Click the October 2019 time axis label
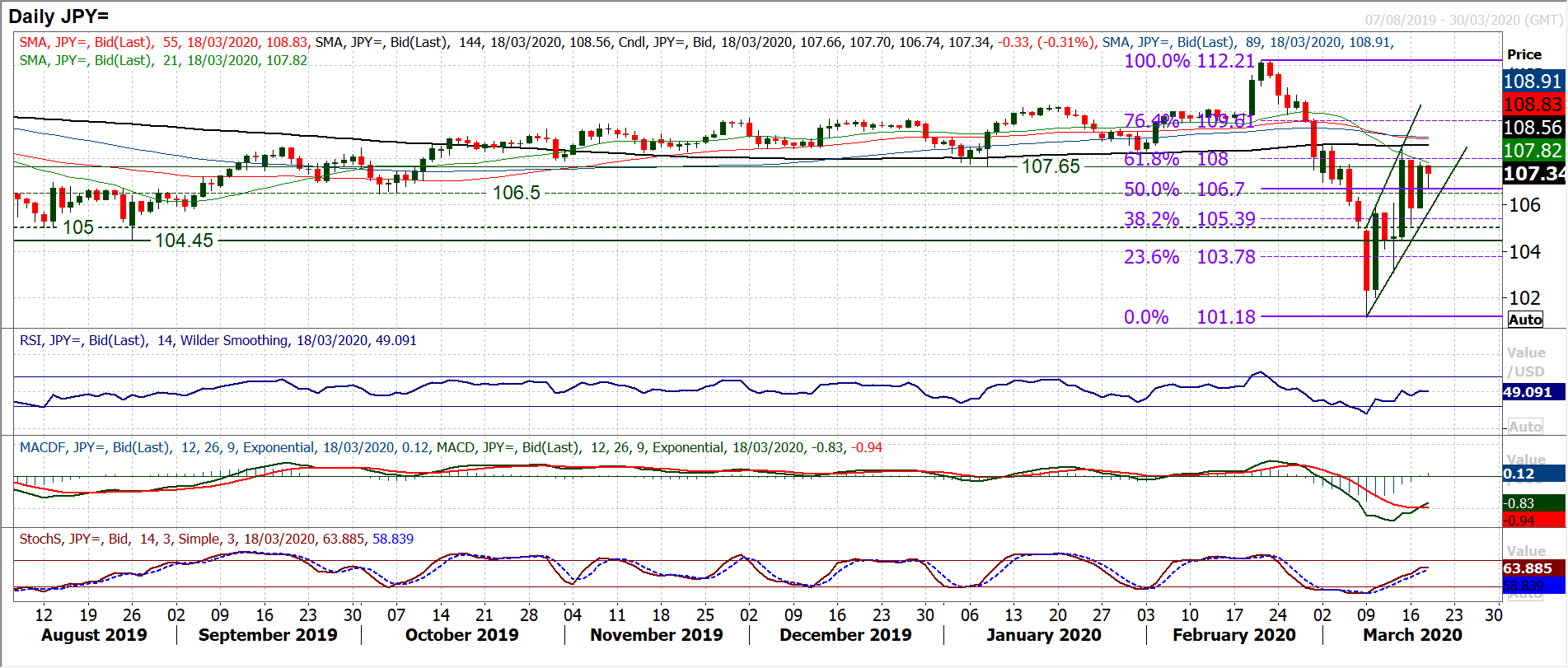Viewport: 1568px width, 668px height. click(x=461, y=635)
